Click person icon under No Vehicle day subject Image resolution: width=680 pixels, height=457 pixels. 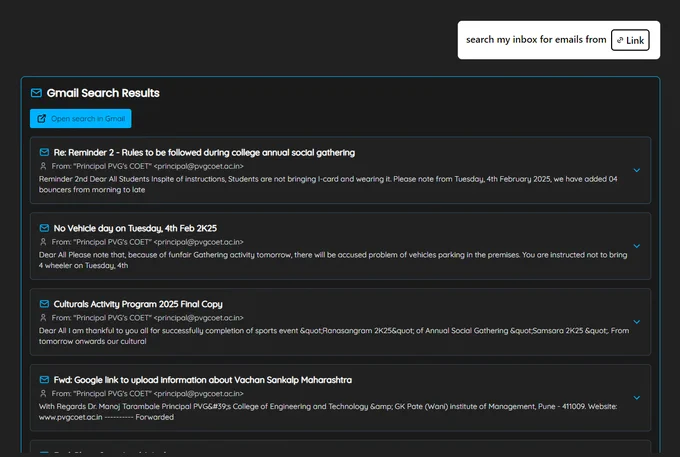(x=43, y=242)
